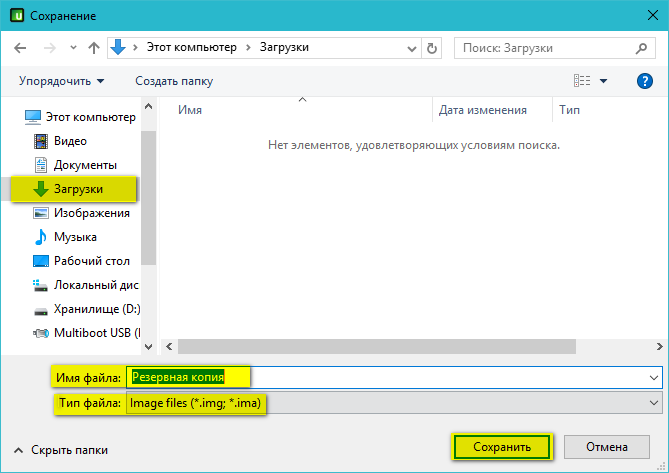The width and height of the screenshot is (669, 473).
Task: Open the 'Упорядочить' menu
Action: [61, 81]
